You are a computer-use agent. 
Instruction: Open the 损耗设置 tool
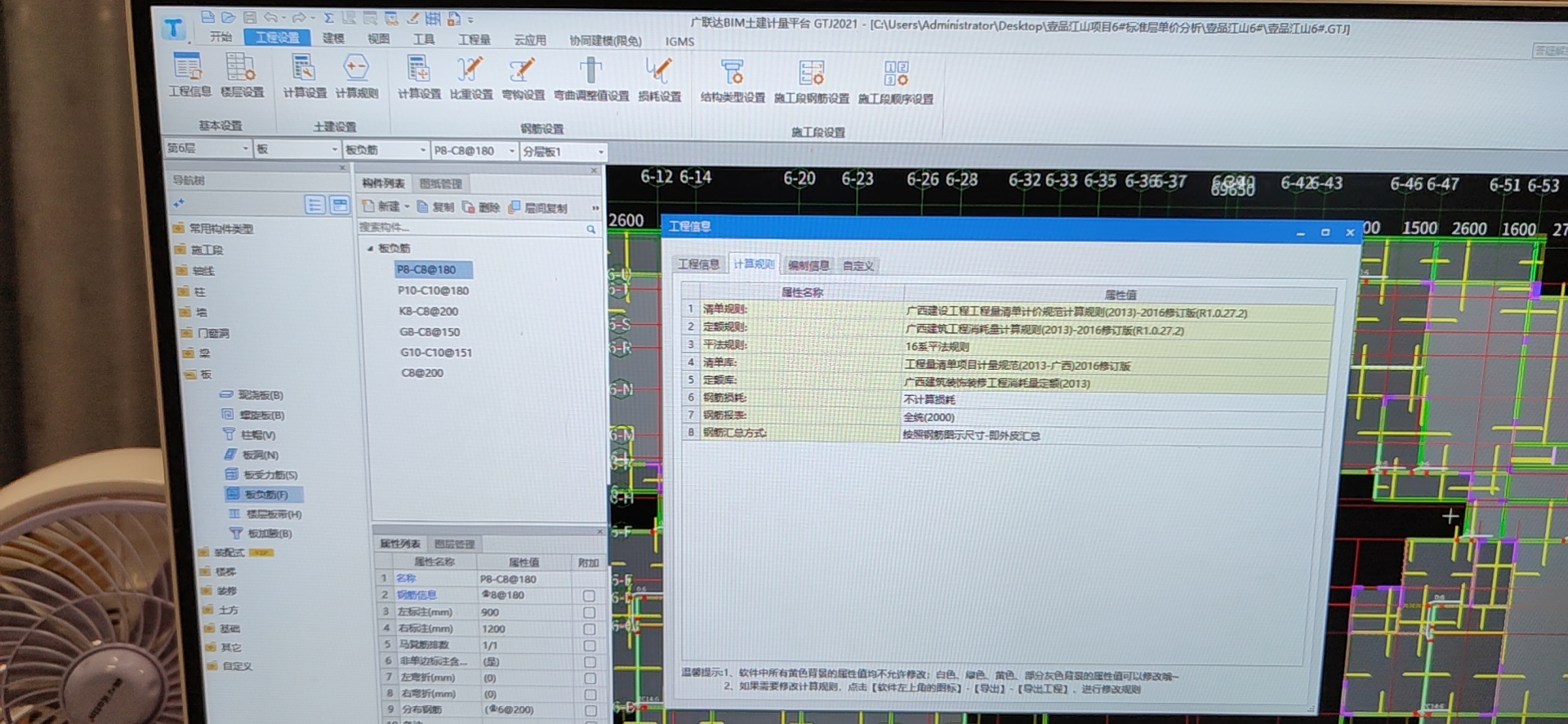[x=659, y=80]
